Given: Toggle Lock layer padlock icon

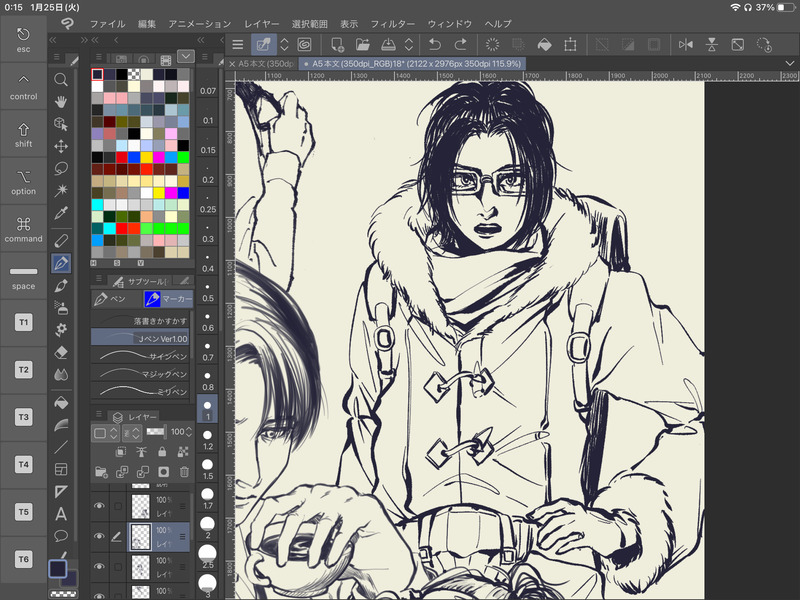Looking at the screenshot, I should pos(162,452).
